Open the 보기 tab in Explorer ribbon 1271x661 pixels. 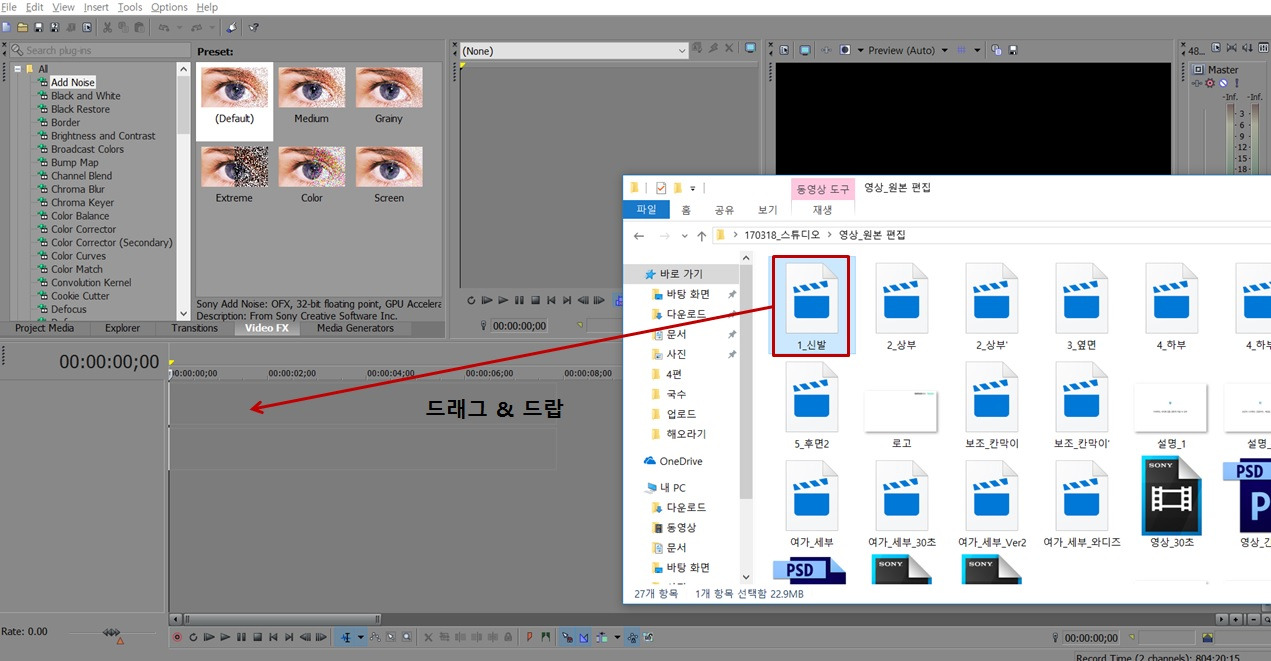click(x=767, y=210)
